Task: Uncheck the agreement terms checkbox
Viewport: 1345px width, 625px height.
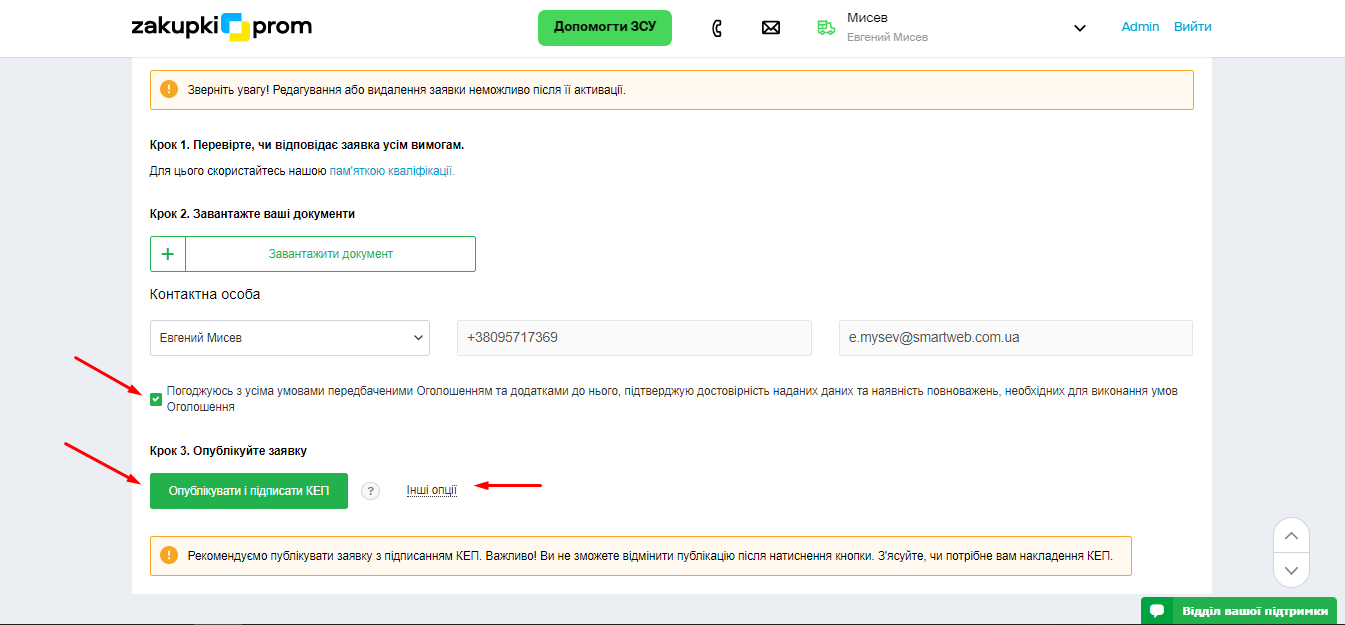Action: (156, 400)
